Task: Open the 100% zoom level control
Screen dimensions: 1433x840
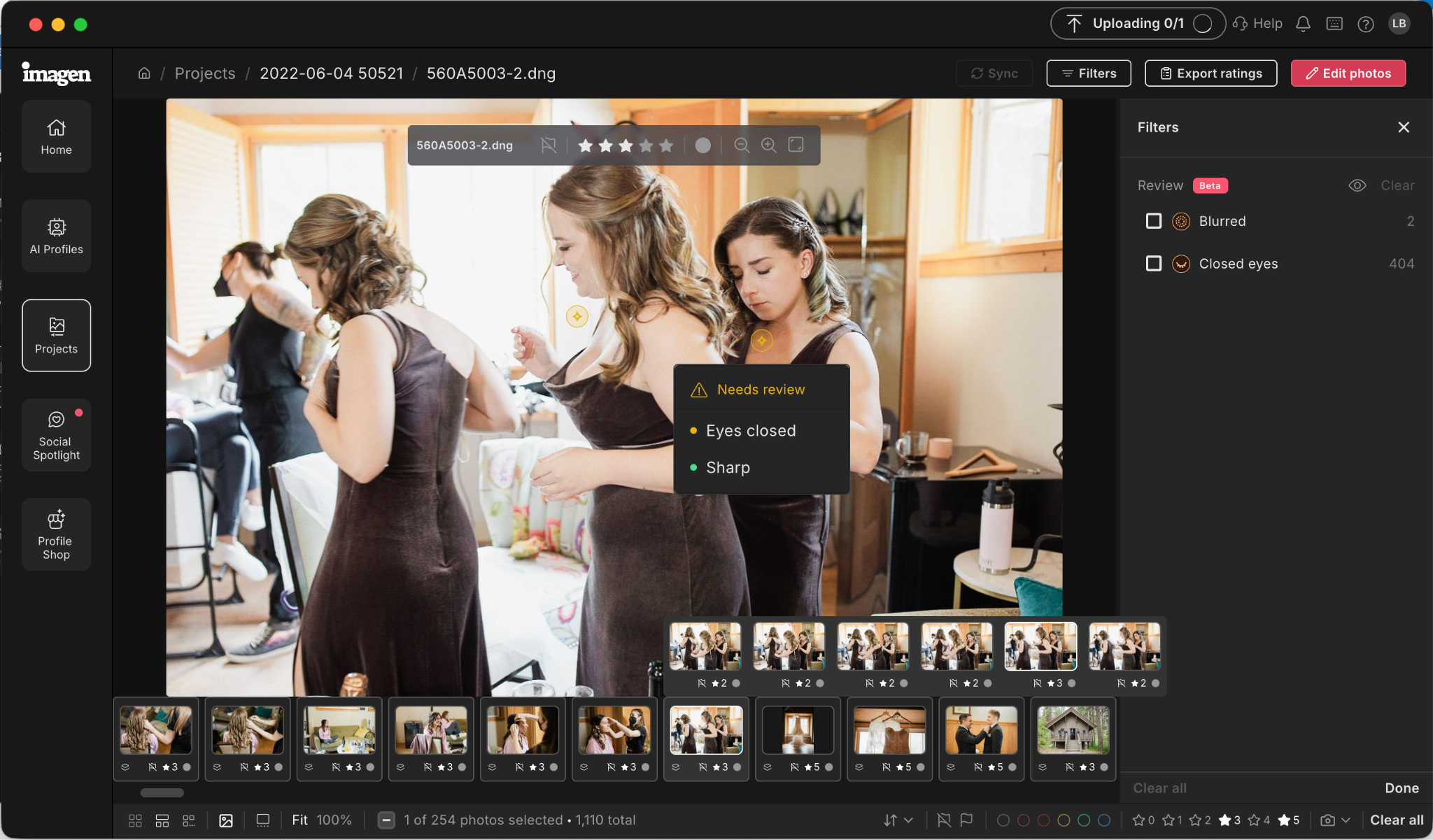Action: click(334, 820)
